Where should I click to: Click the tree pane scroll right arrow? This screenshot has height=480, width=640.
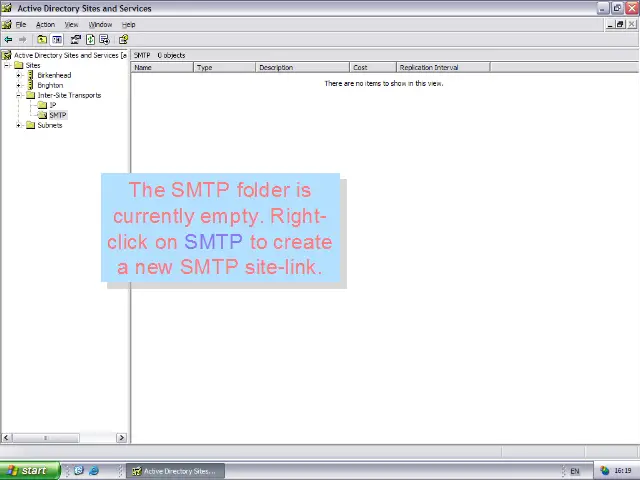(121, 438)
